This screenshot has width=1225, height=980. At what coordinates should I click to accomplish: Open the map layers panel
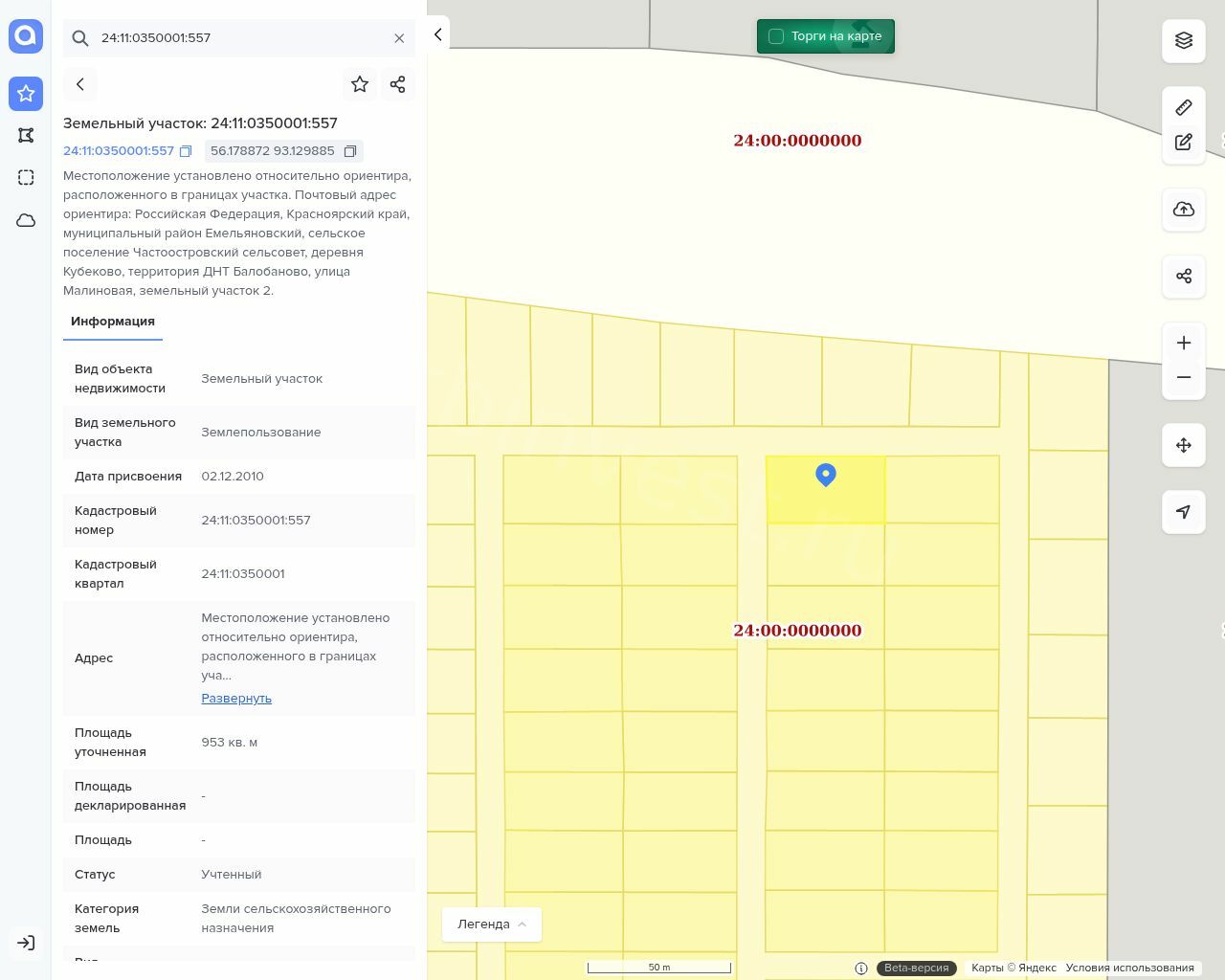tap(1184, 40)
